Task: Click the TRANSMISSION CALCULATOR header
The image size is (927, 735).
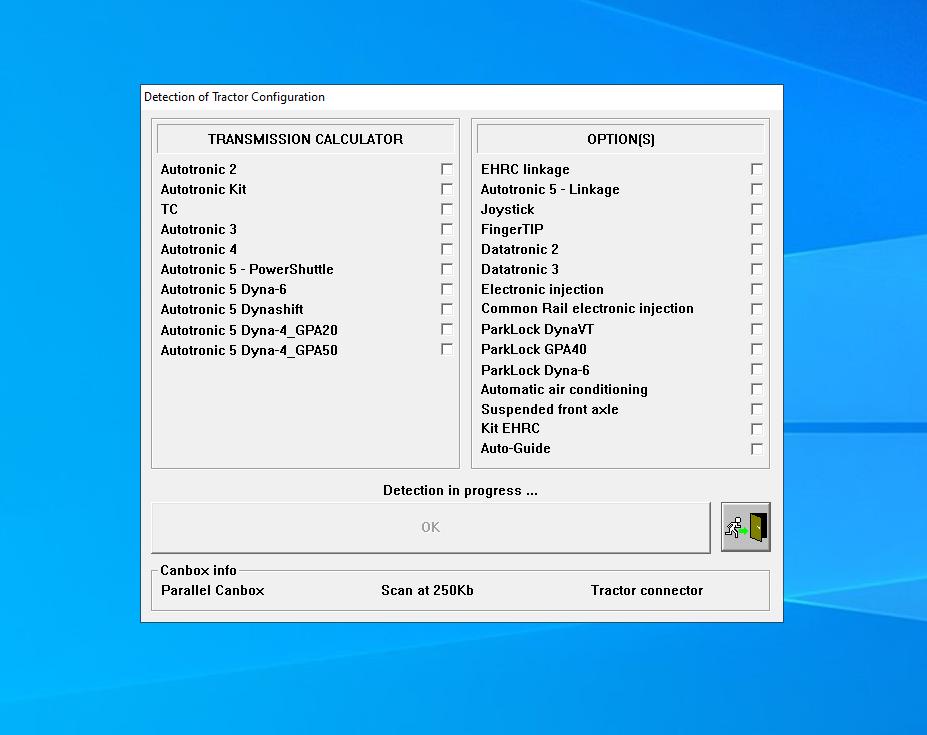Action: tap(306, 139)
